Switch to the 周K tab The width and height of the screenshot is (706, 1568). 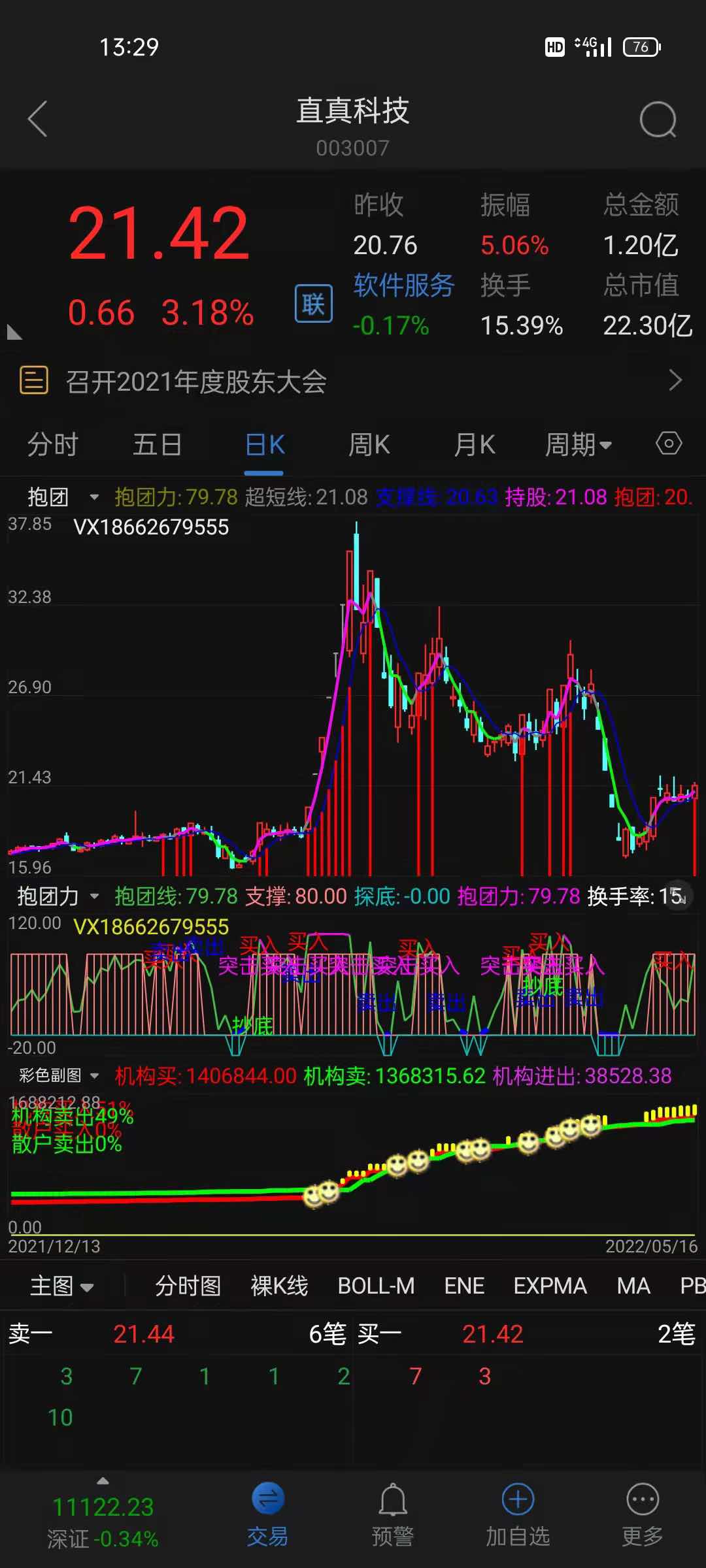[369, 445]
